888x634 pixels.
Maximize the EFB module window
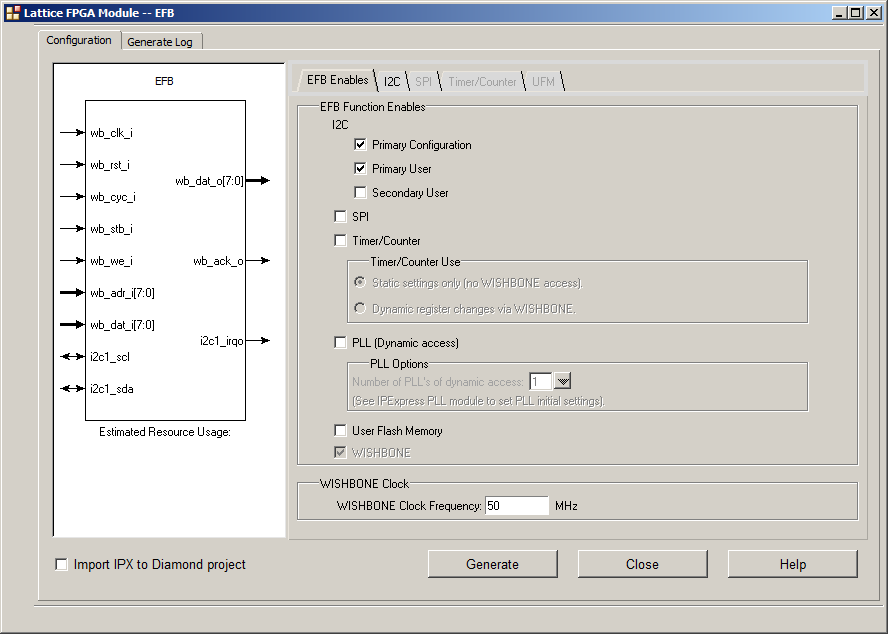tap(856, 12)
